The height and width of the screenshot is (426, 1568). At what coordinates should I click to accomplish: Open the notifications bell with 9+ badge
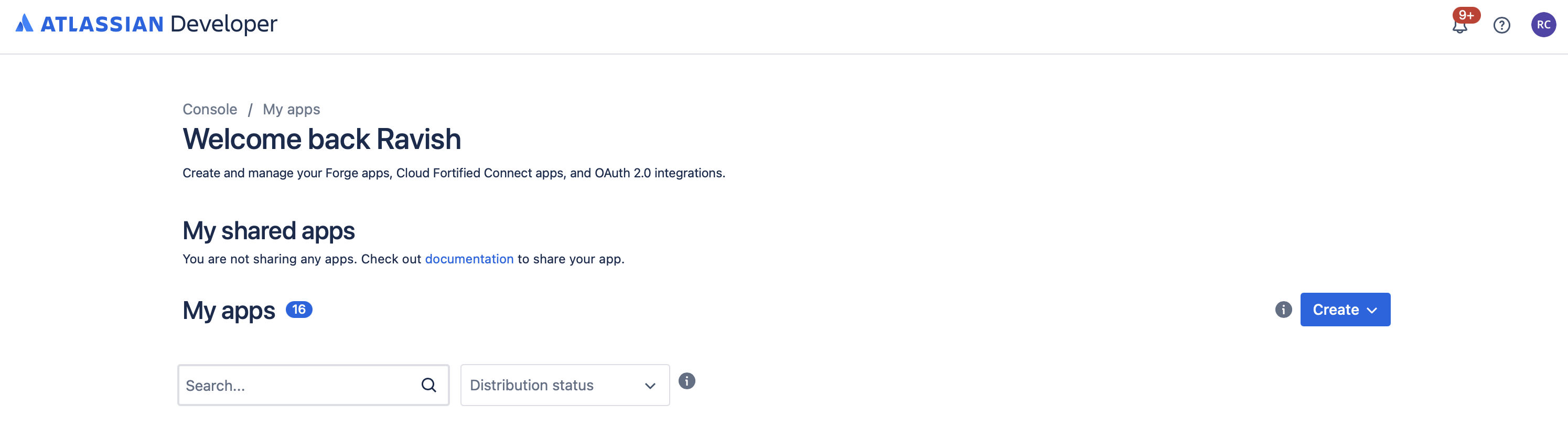coord(1461,26)
